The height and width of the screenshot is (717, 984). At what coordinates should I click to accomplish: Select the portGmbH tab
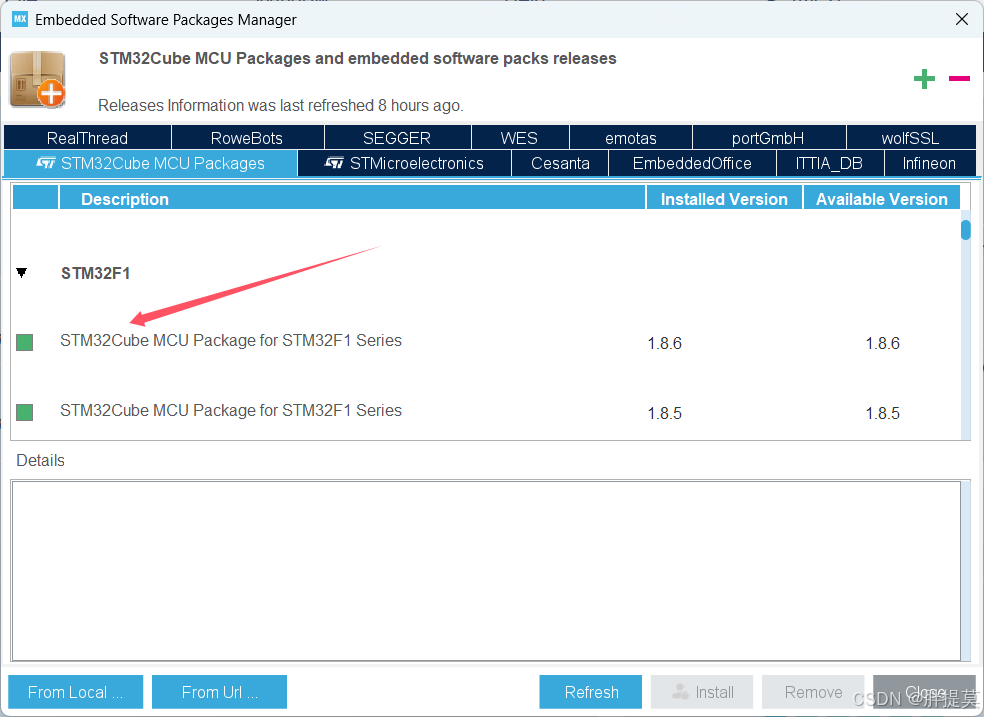click(x=769, y=137)
